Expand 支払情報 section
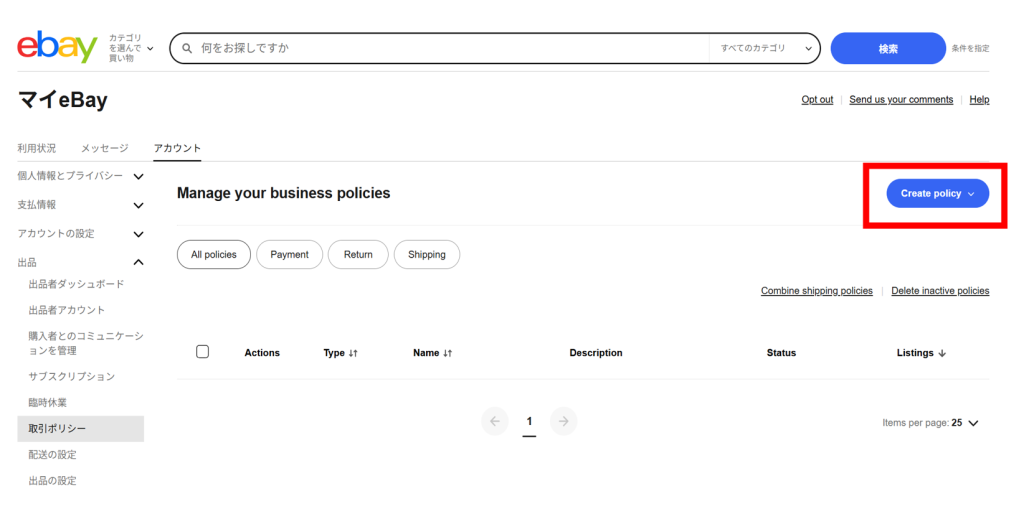1024x514 pixels. [80, 205]
